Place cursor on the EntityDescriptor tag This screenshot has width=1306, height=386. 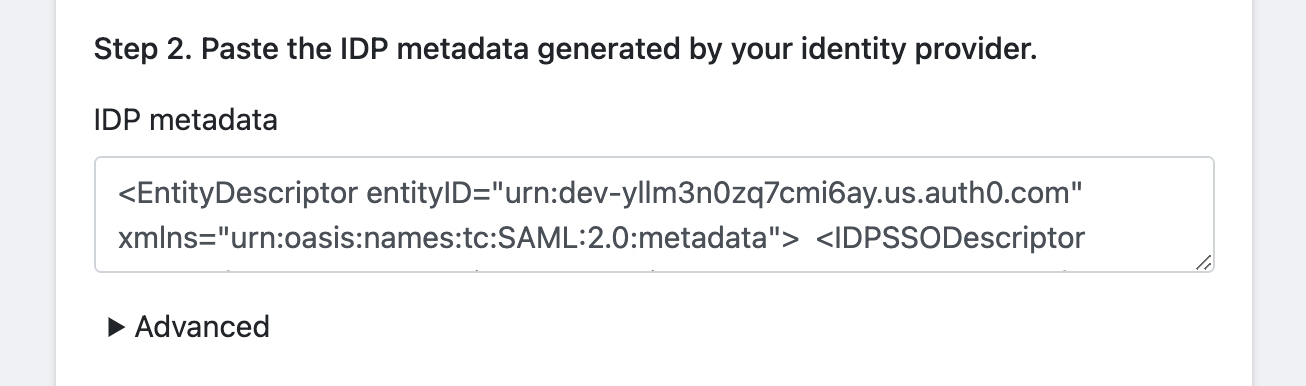click(238, 192)
